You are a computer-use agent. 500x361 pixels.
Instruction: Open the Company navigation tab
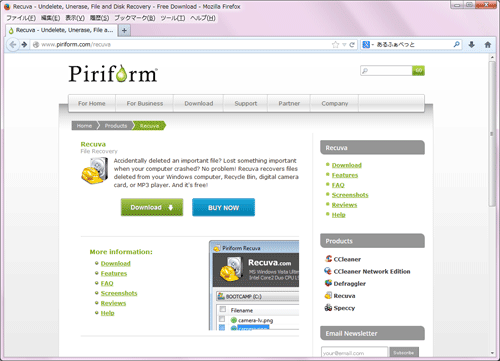[335, 103]
